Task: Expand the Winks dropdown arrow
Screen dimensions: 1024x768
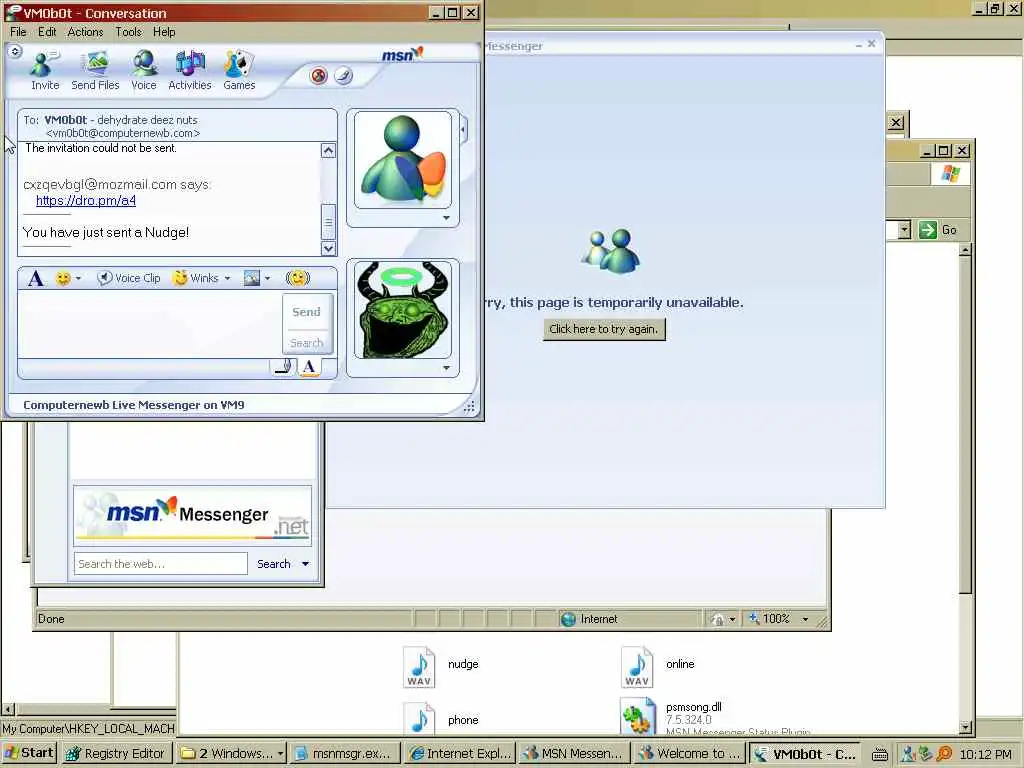Action: point(227,279)
